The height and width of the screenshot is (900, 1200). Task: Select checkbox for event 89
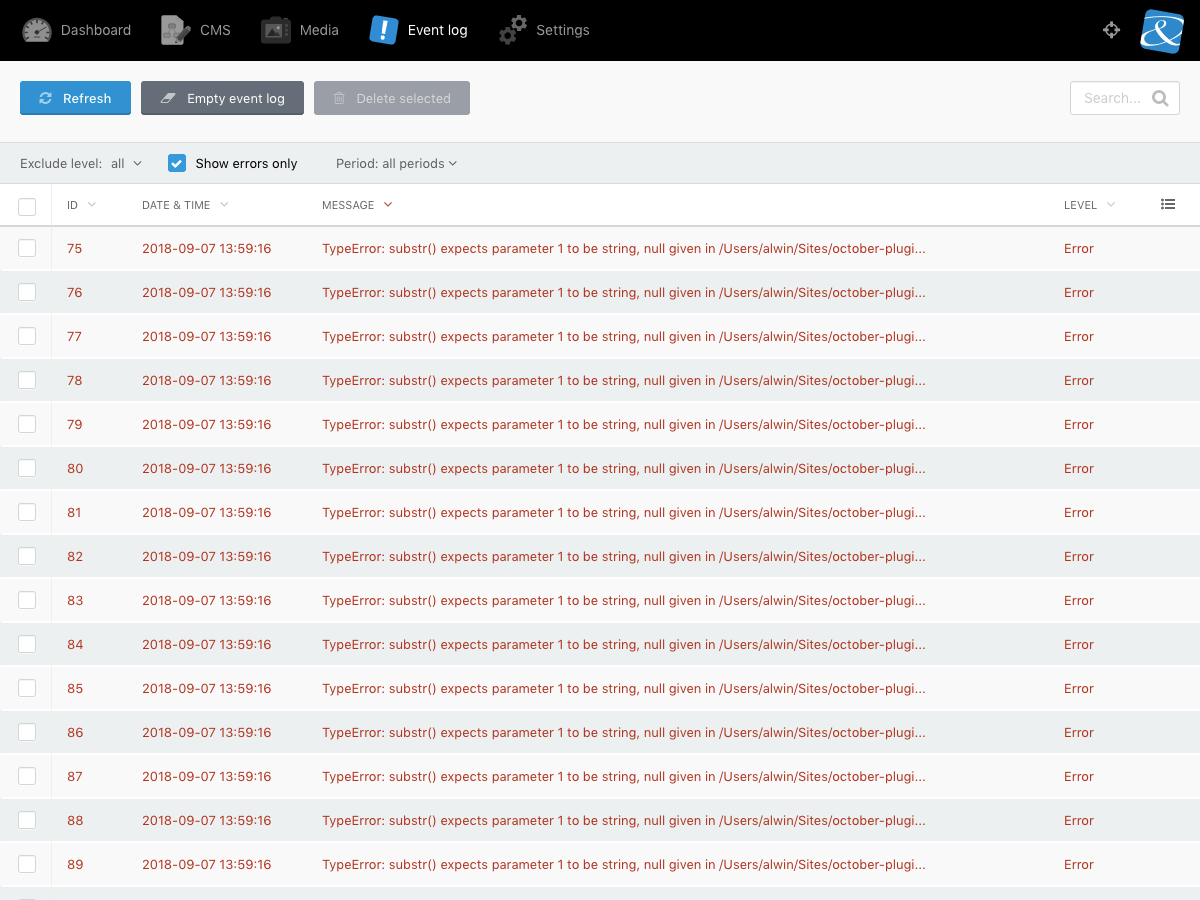pyautogui.click(x=27, y=864)
